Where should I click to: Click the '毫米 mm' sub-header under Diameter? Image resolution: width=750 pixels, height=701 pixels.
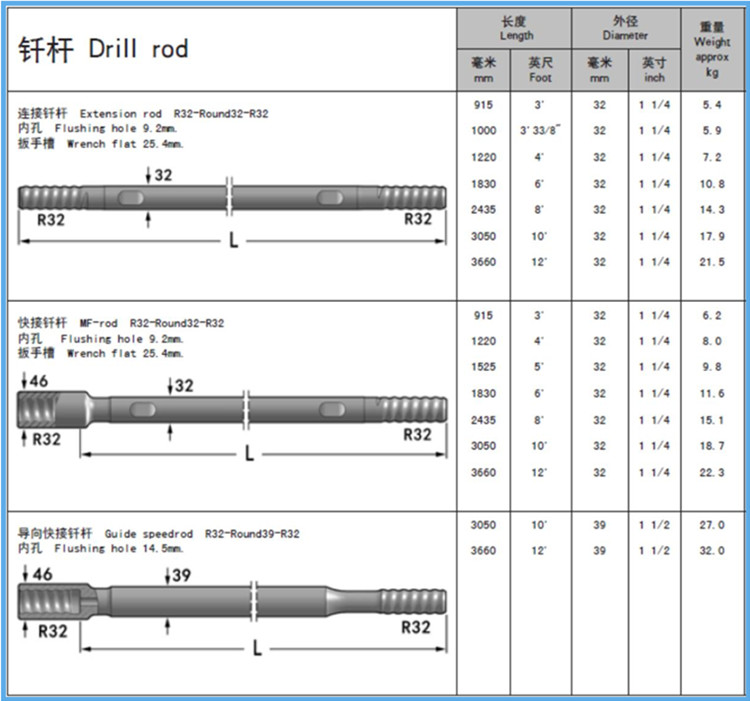click(599, 70)
